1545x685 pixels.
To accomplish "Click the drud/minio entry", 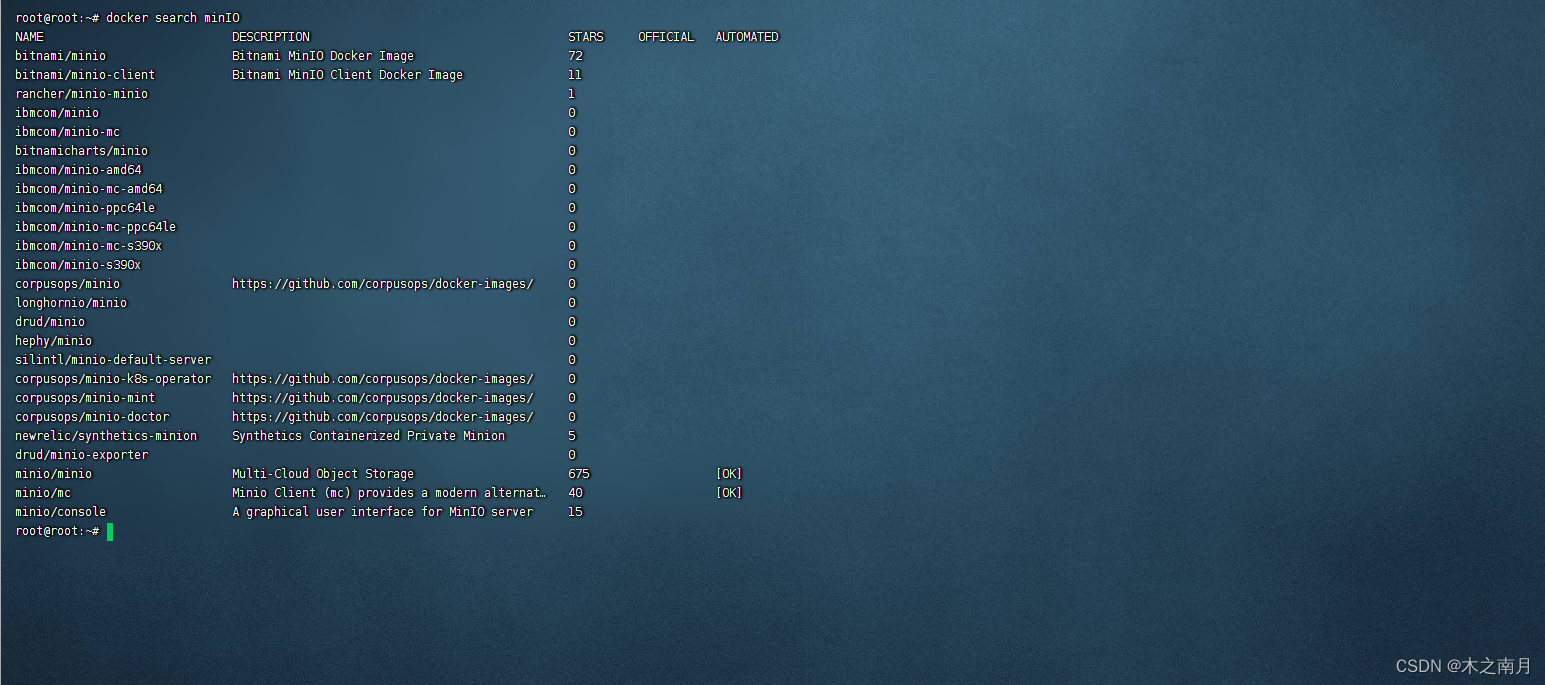I will pyautogui.click(x=50, y=322).
